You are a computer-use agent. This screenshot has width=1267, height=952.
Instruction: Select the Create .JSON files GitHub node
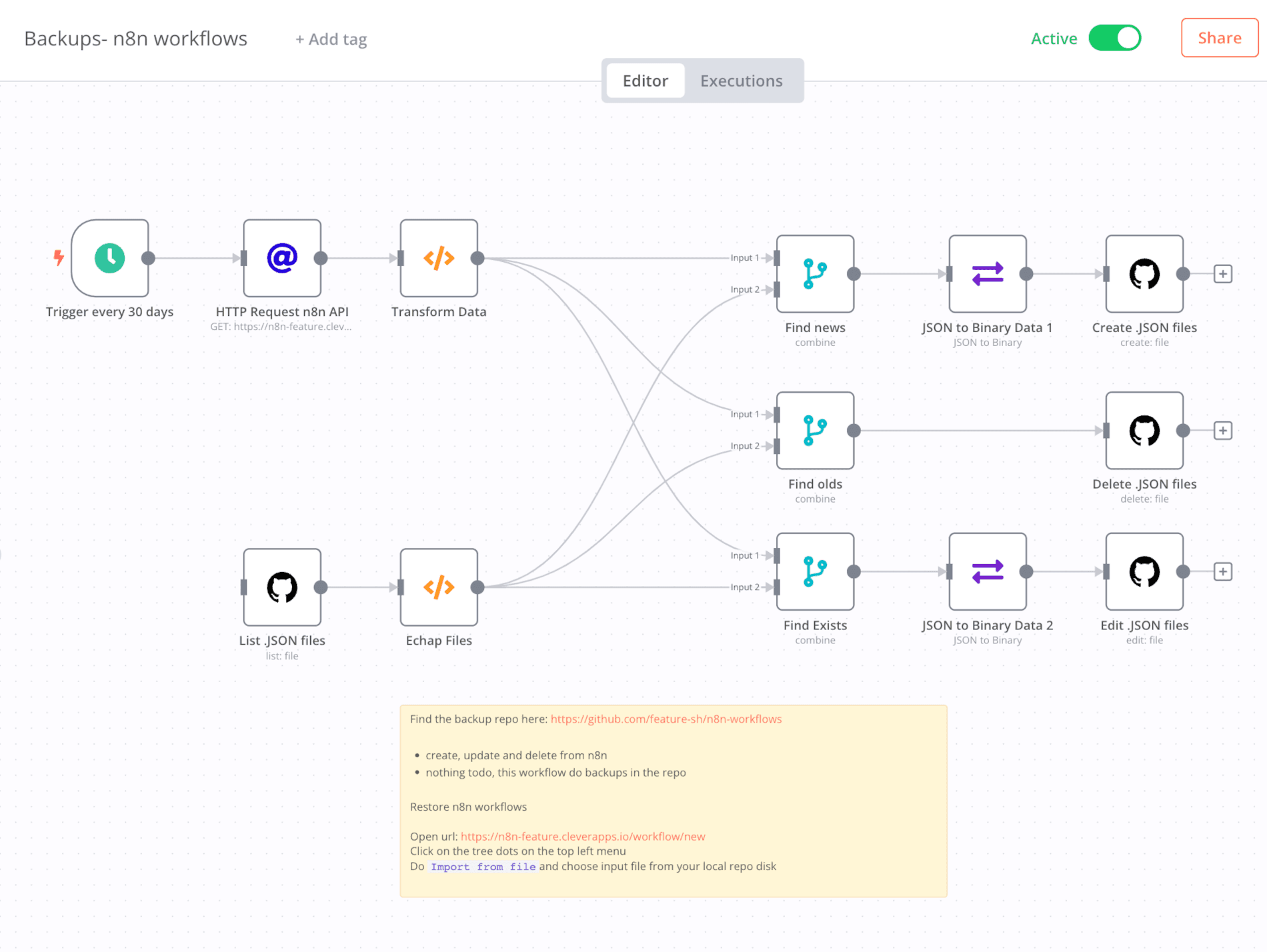[1144, 273]
